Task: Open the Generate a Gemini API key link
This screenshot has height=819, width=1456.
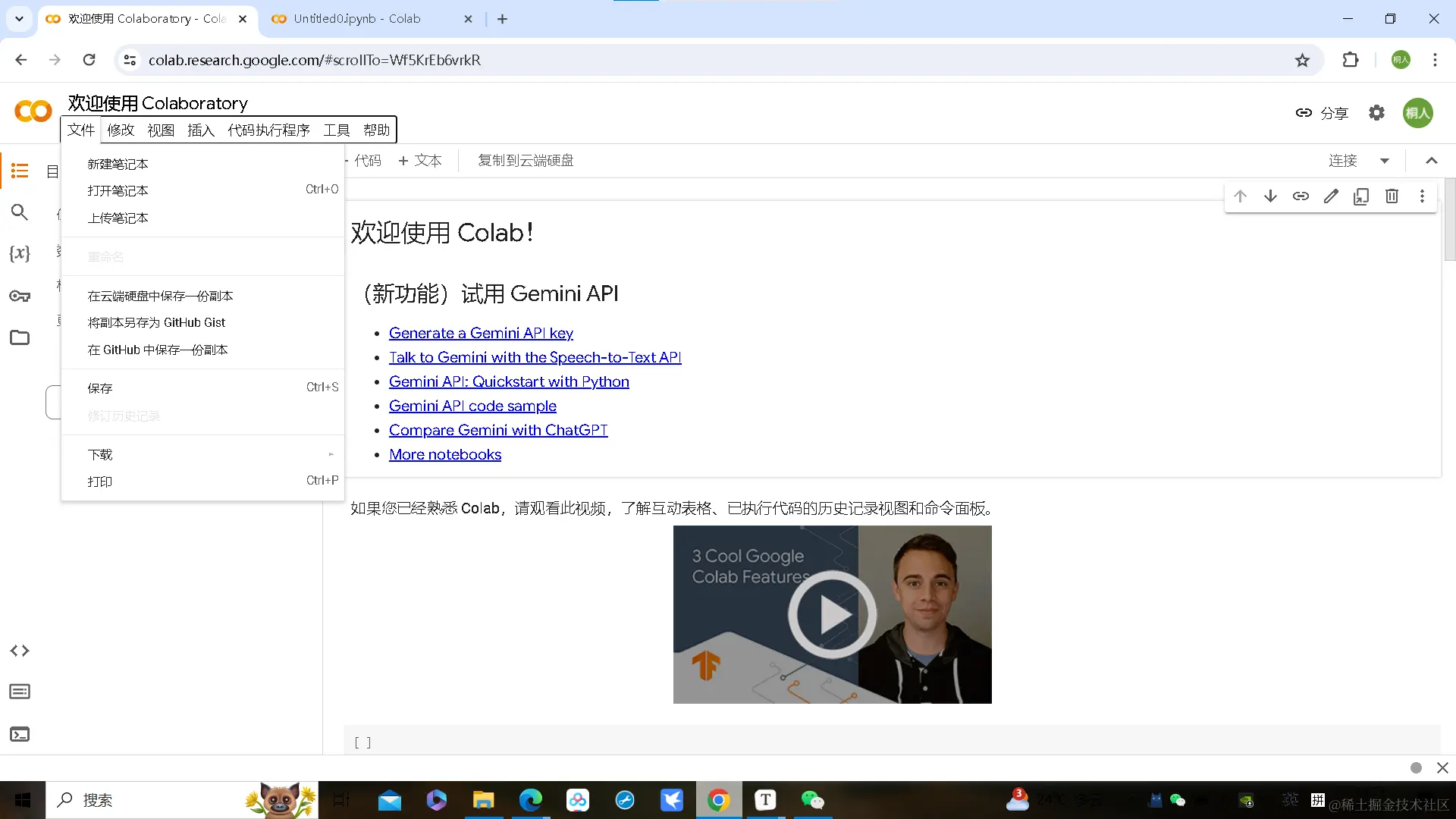Action: [481, 333]
